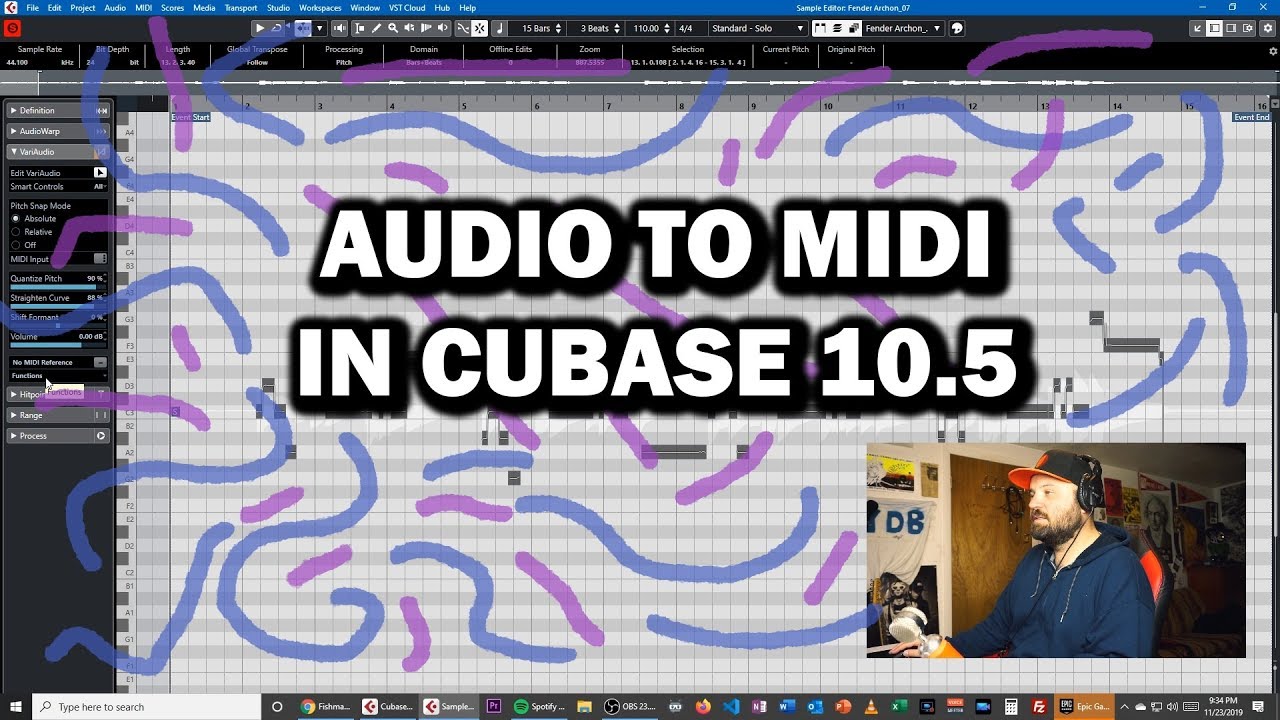1280x720 pixels.
Task: Toggle the VariAudio bypass indicator
Action: [101, 152]
